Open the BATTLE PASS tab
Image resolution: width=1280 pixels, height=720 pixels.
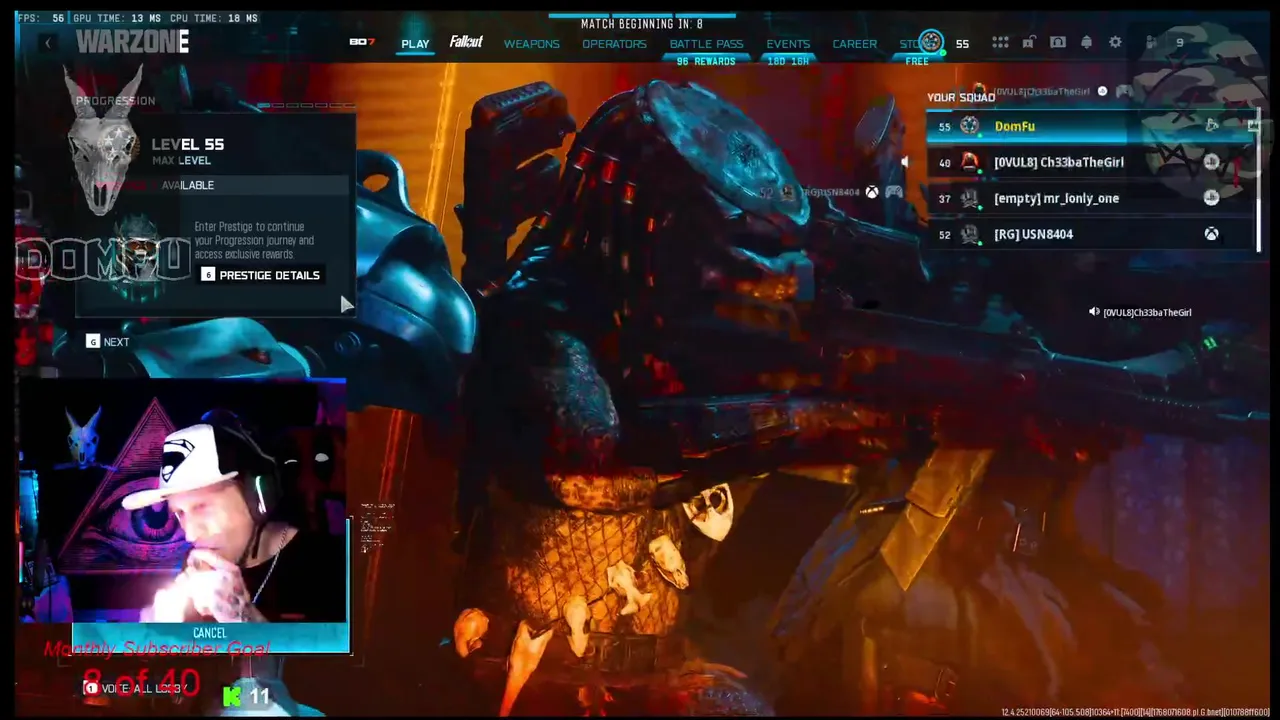[x=706, y=44]
